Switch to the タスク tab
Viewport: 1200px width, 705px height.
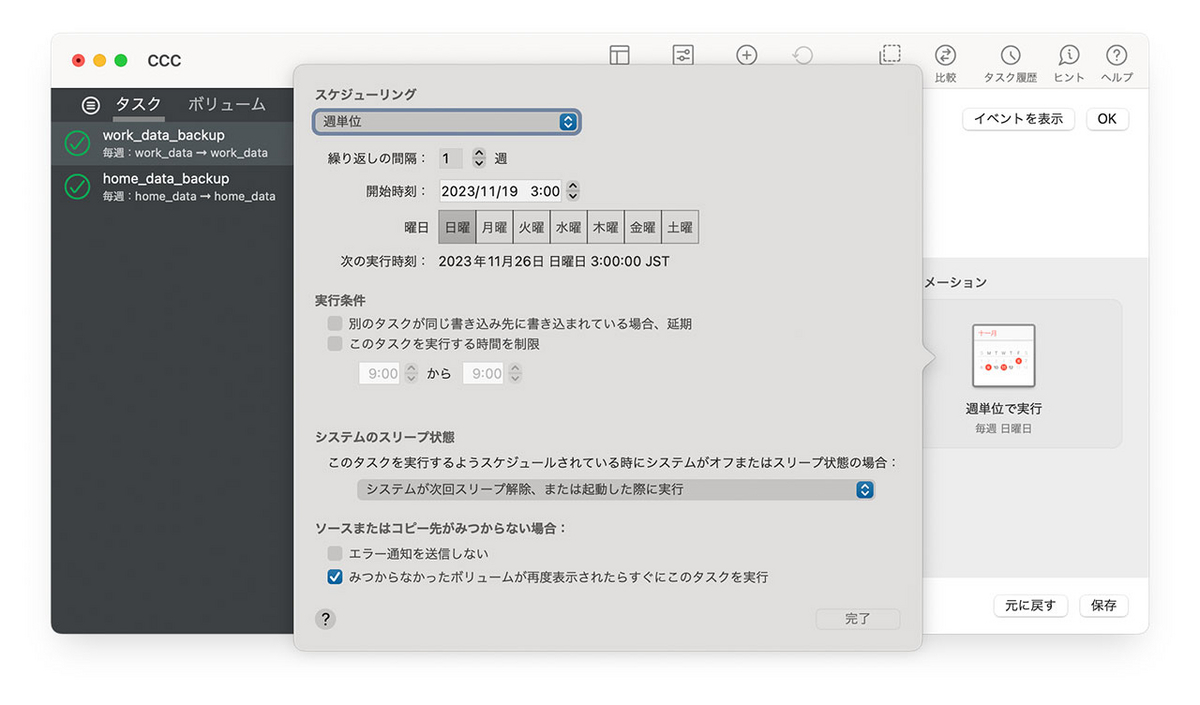138,104
